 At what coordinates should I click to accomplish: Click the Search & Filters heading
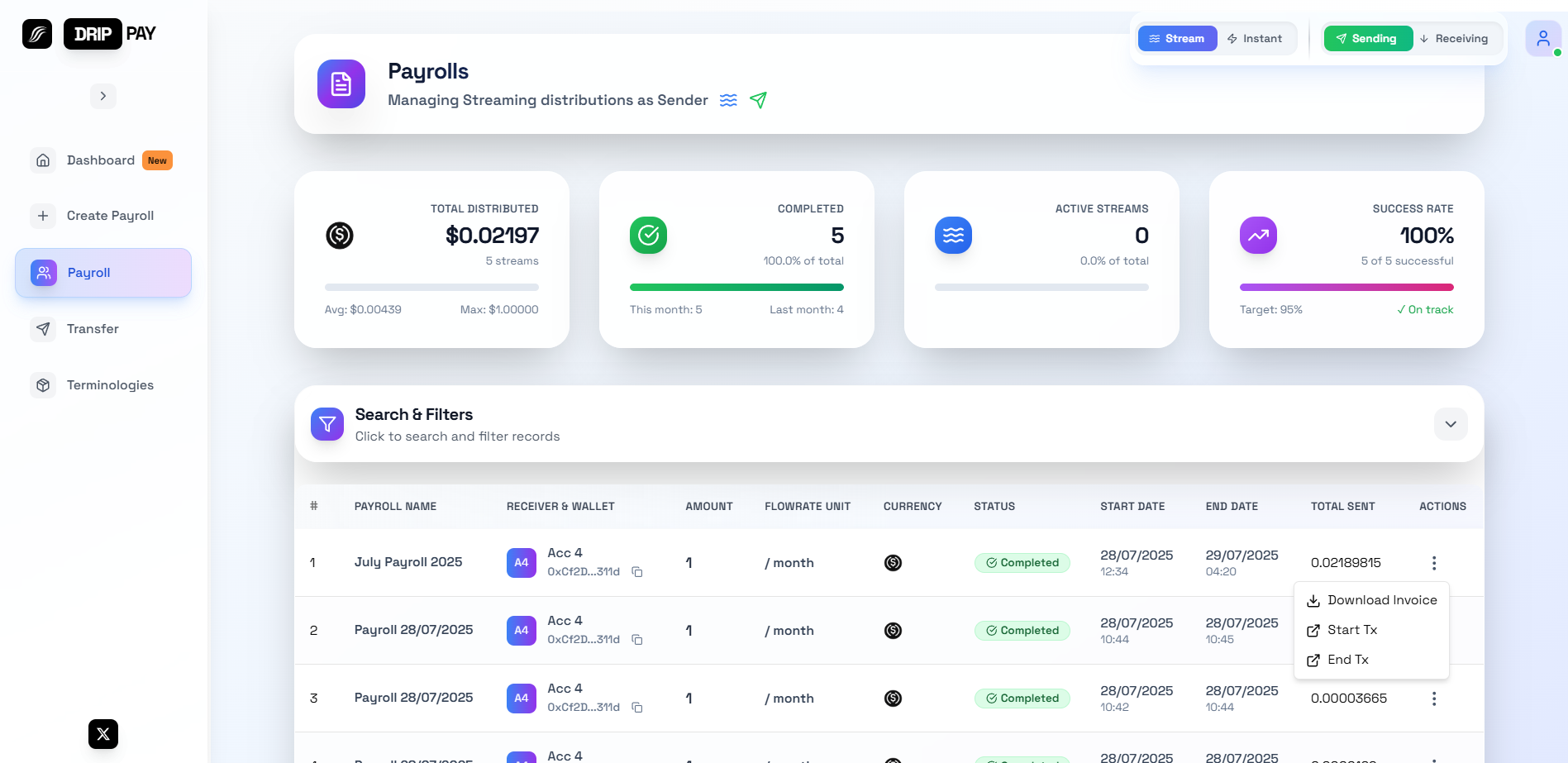coord(414,415)
